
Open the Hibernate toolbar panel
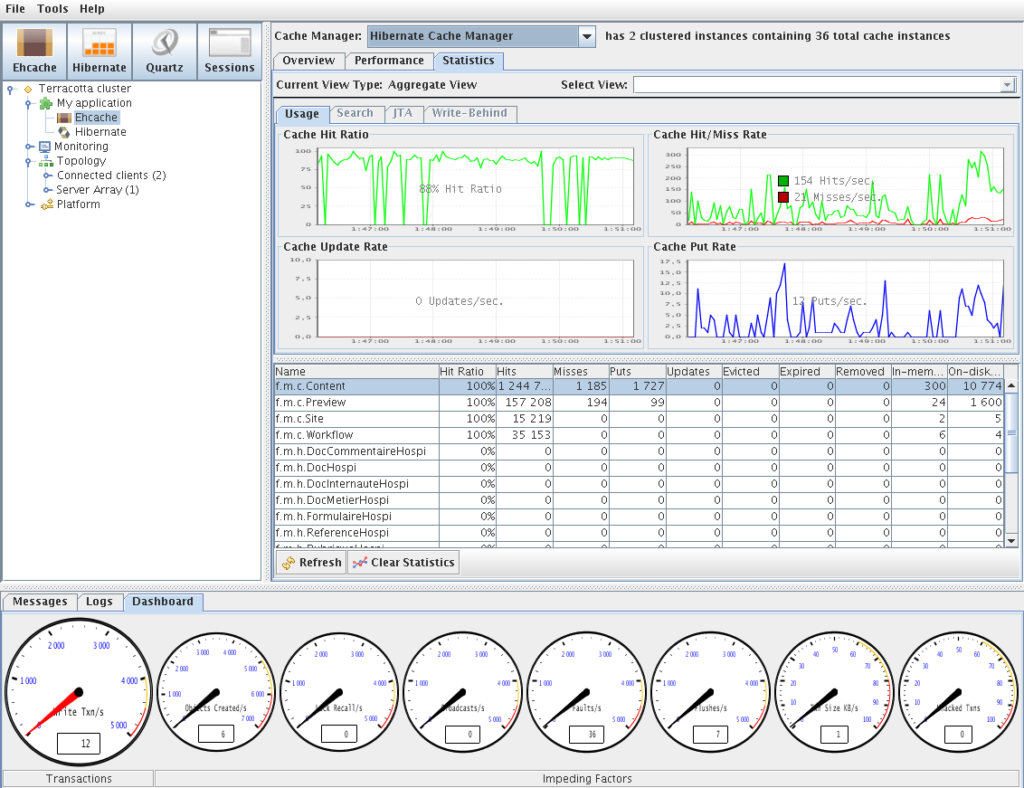[99, 52]
